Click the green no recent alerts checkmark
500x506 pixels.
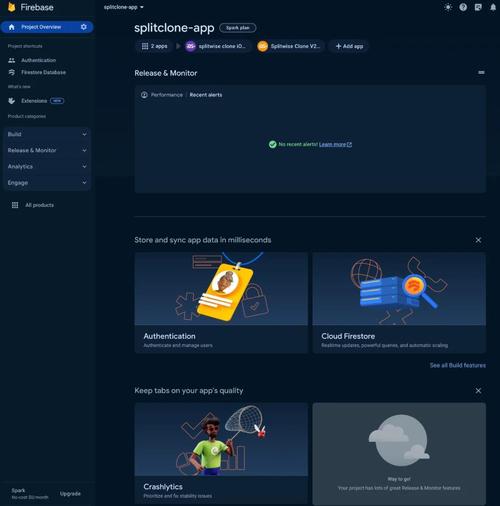pos(273,144)
